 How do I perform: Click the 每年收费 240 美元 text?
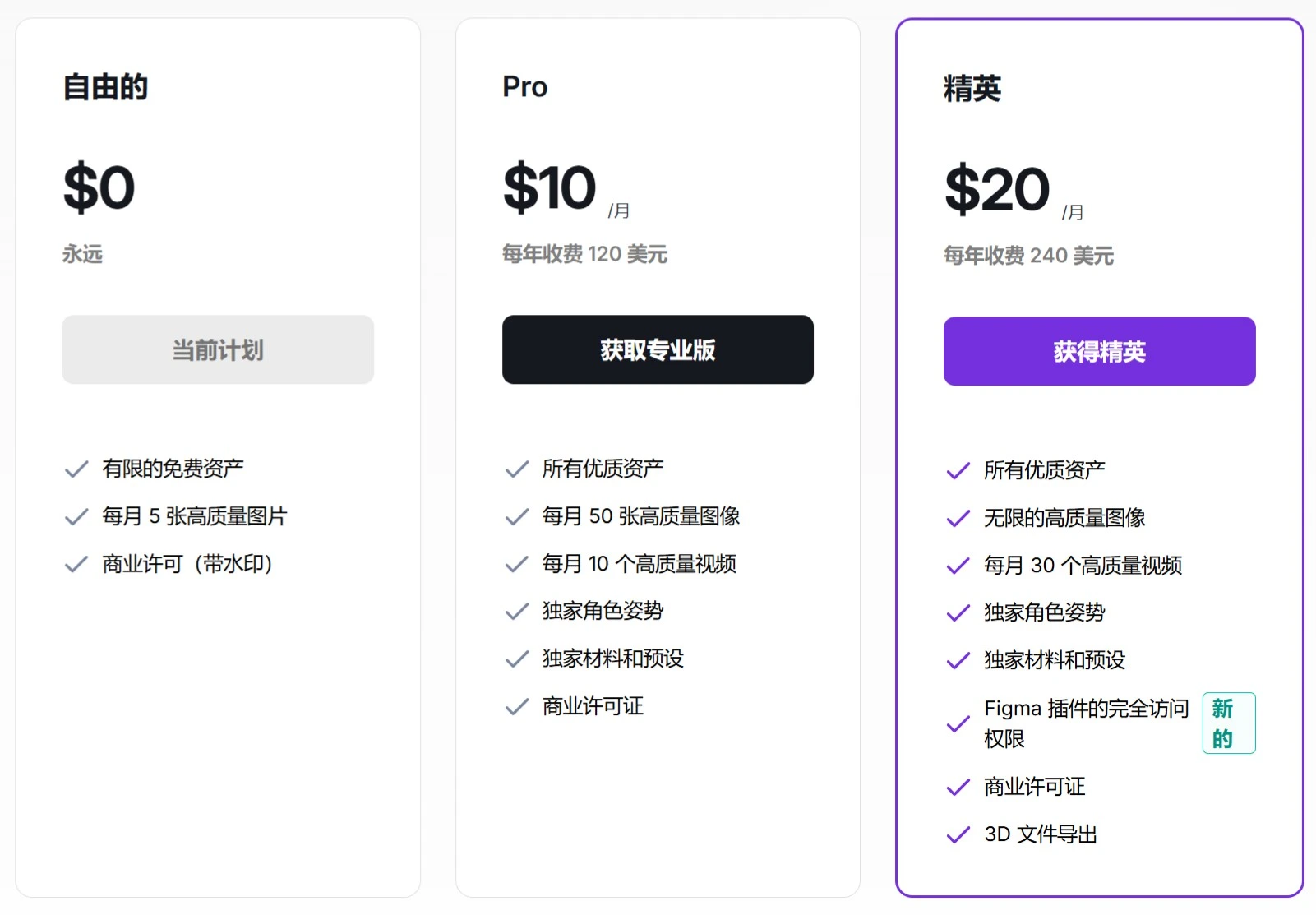[x=1028, y=256]
